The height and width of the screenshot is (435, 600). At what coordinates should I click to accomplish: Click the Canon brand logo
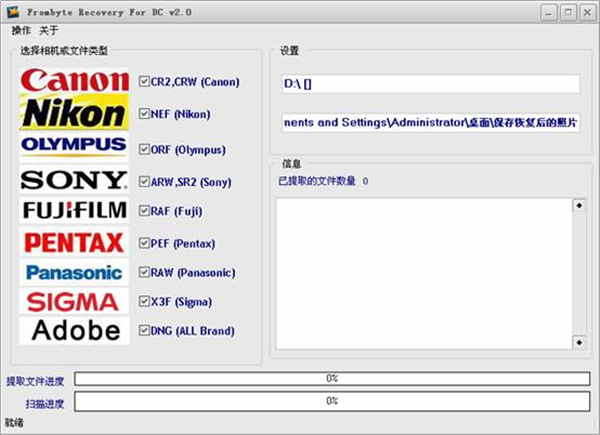[x=75, y=81]
